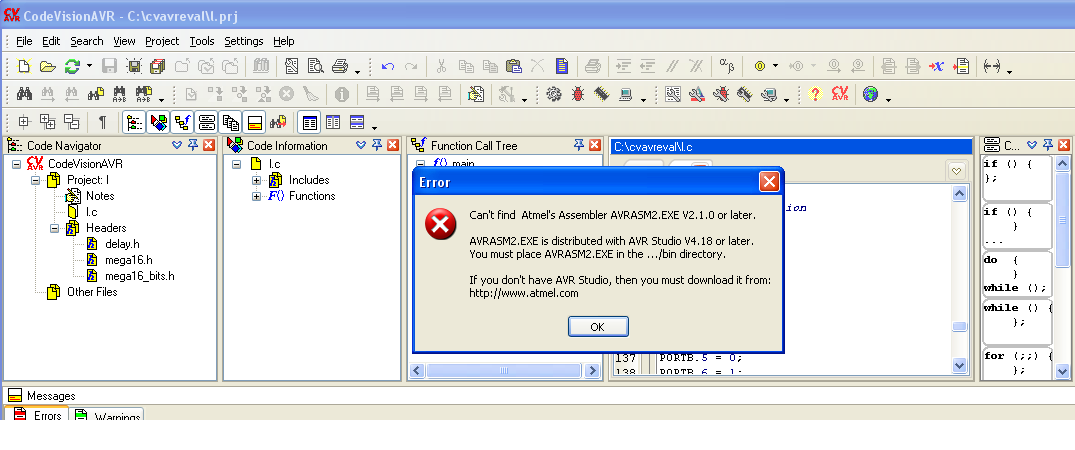The height and width of the screenshot is (450, 1075).
Task: Click code templates panel scrollbar thumb
Action: point(1063,221)
